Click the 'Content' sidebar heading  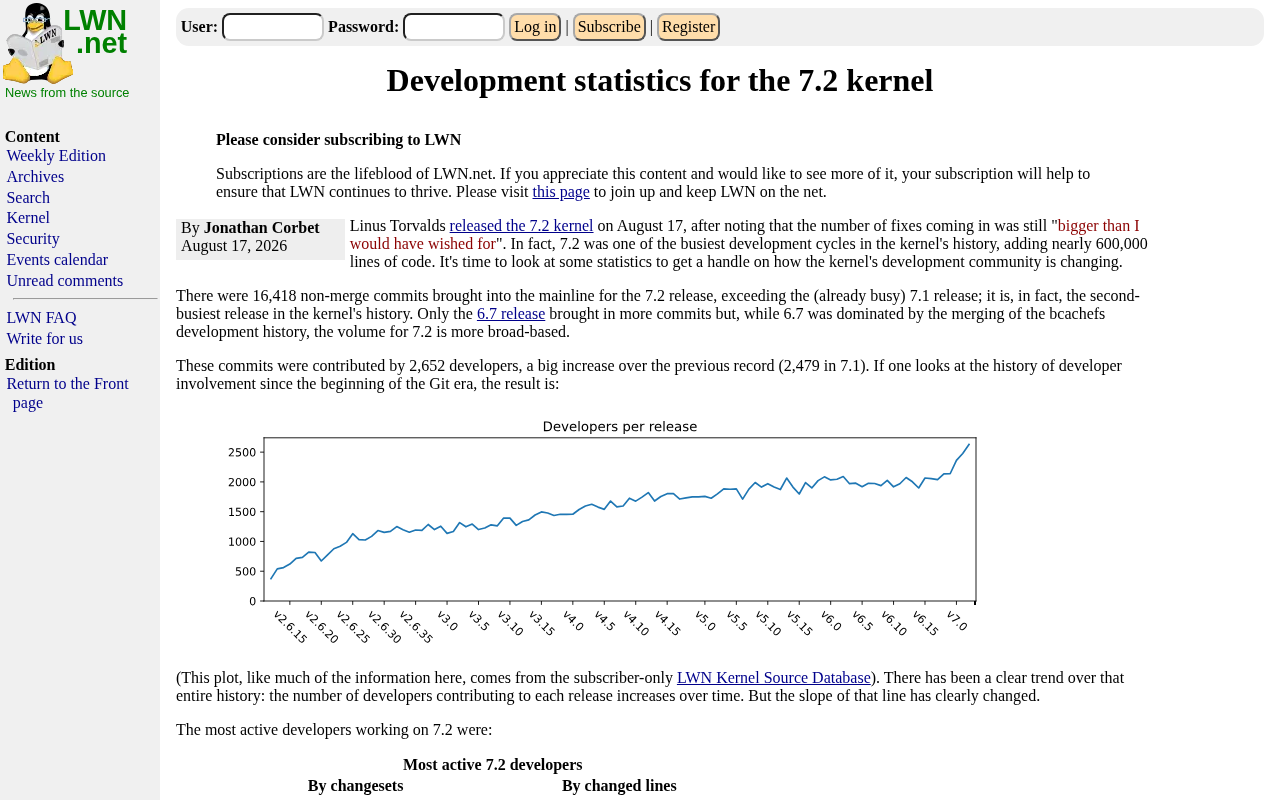coord(32,137)
